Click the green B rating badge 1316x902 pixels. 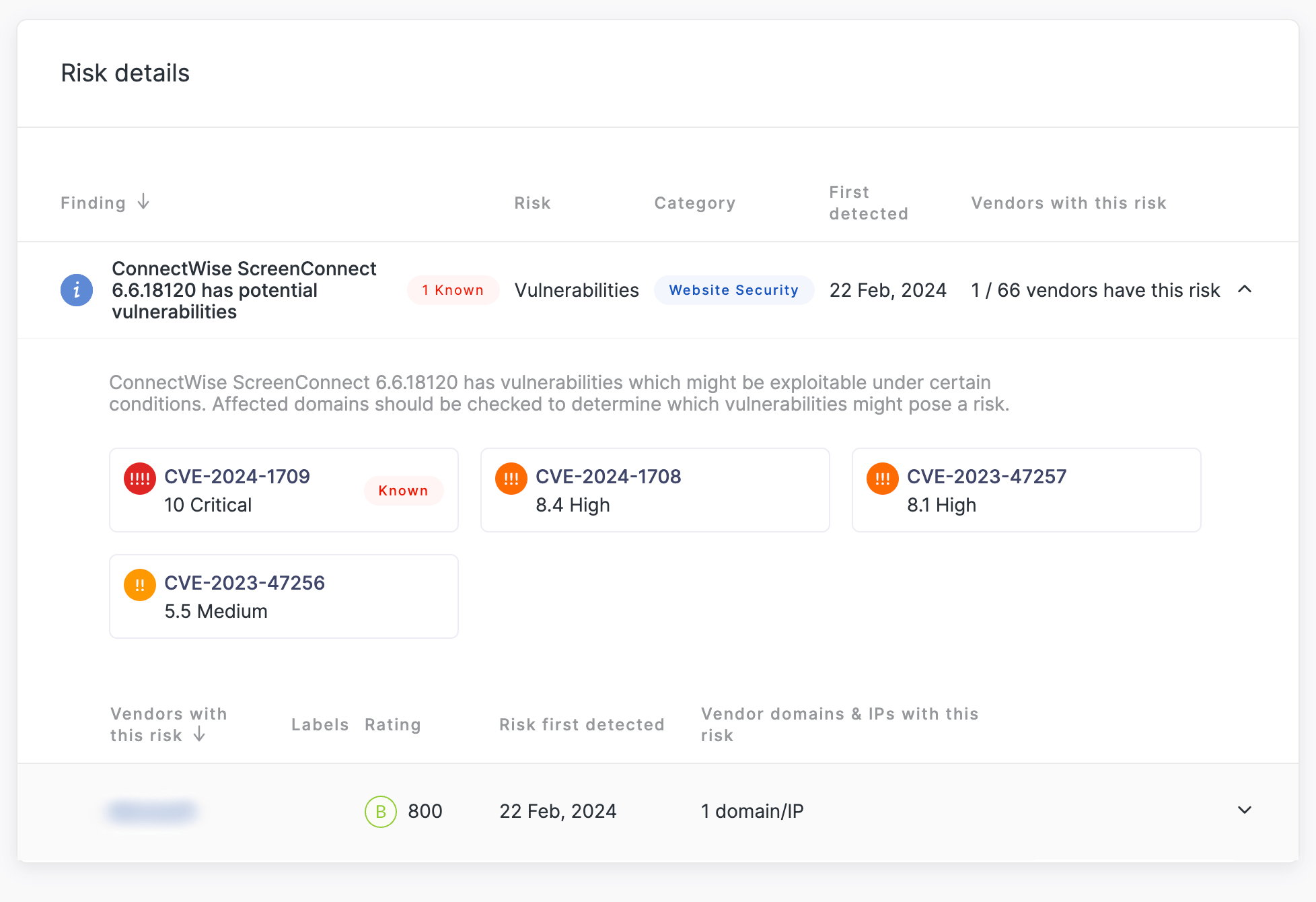[x=380, y=811]
